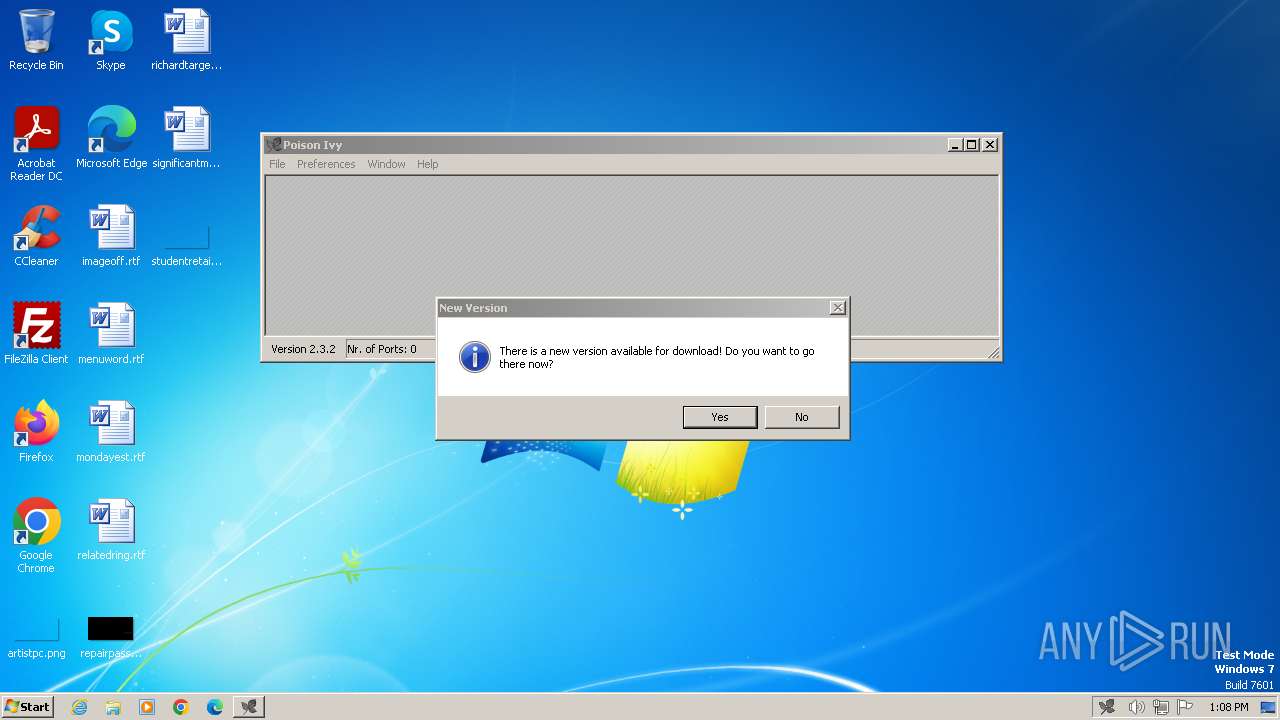This screenshot has height=720, width=1280.
Task: Open Edge from the taskbar
Action: tap(215, 707)
